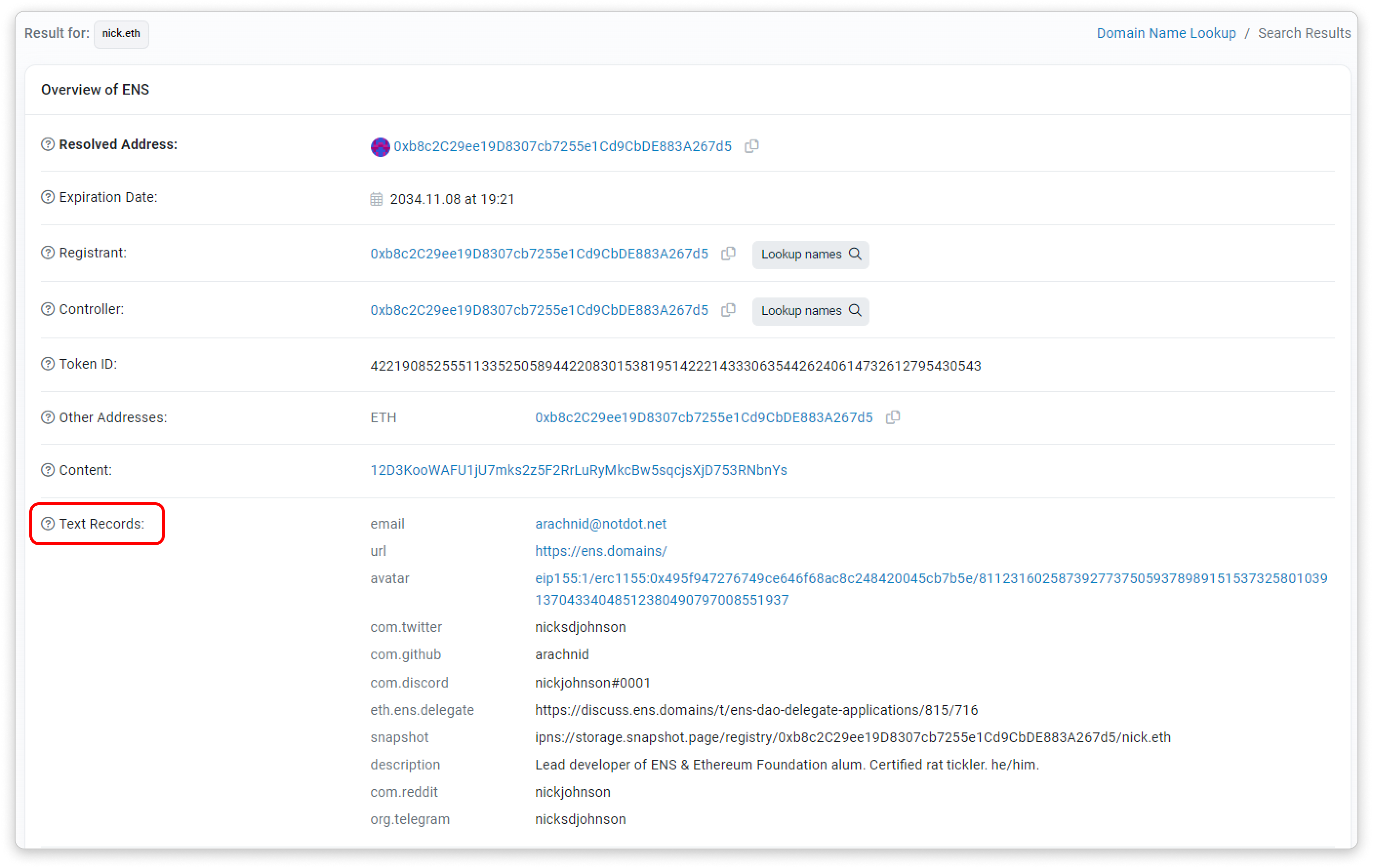Open Domain Name Lookup breadcrumb link
Image resolution: width=1373 pixels, height=868 pixels.
click(1166, 34)
